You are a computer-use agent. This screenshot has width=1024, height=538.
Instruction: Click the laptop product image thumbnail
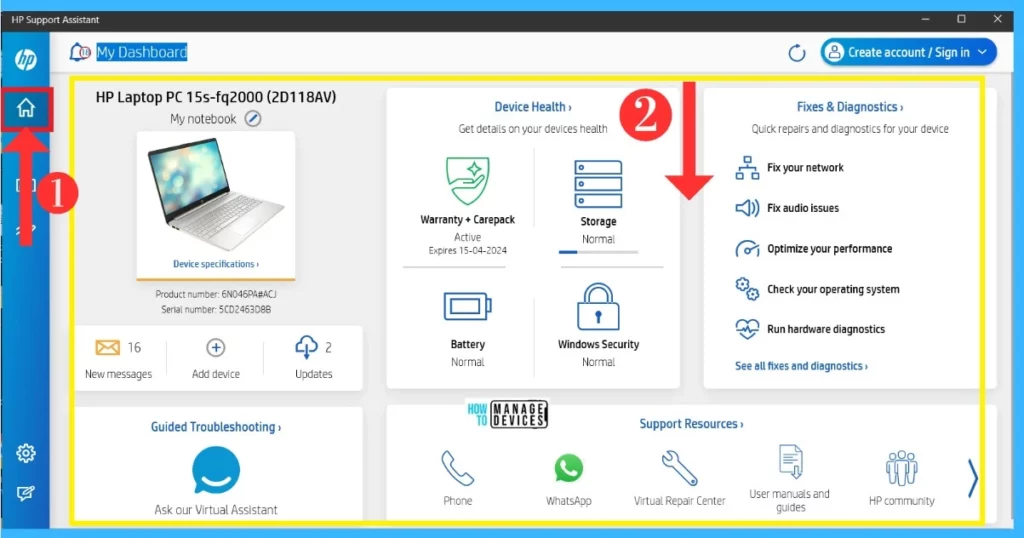216,194
